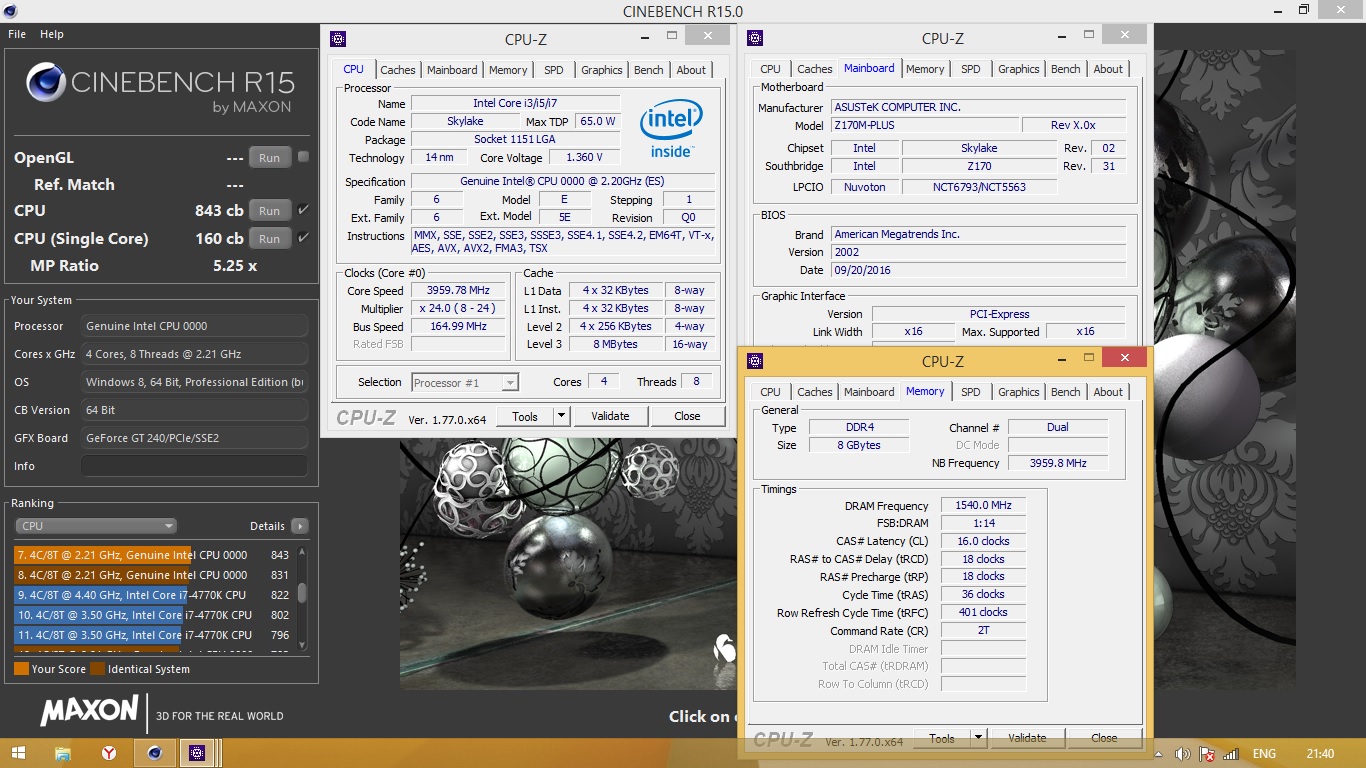Image resolution: width=1366 pixels, height=768 pixels.
Task: Open the Processor #1 selection dropdown
Action: (465, 382)
